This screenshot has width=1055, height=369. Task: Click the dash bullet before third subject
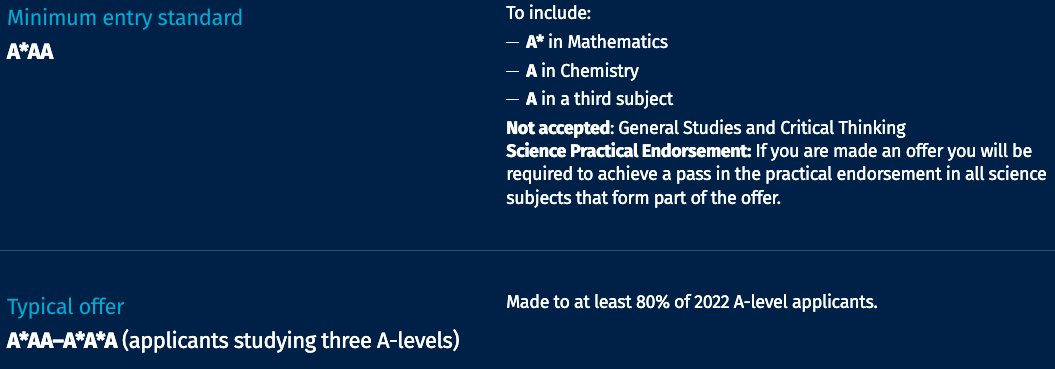(x=512, y=100)
